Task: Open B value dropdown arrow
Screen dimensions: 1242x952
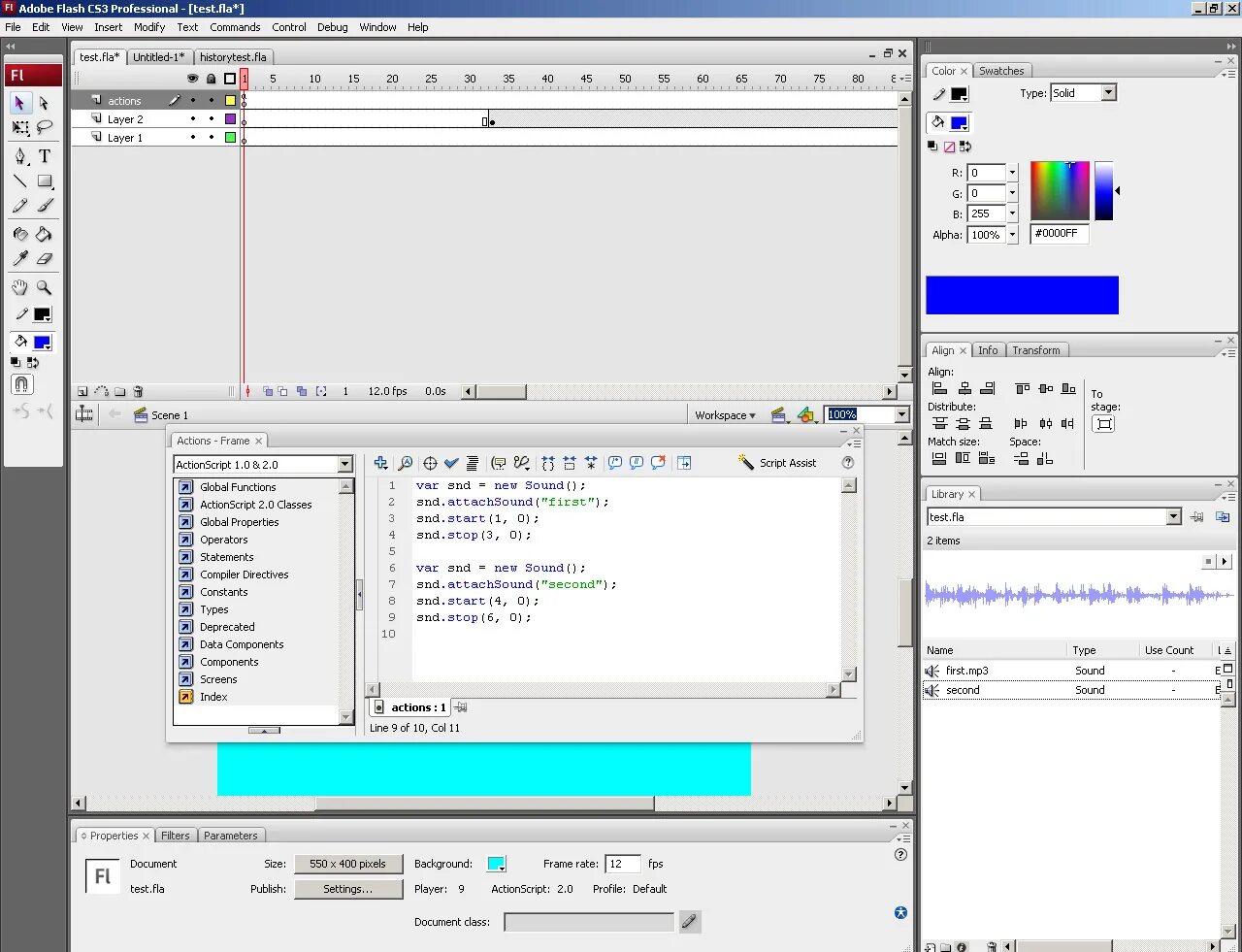Action: 1012,213
